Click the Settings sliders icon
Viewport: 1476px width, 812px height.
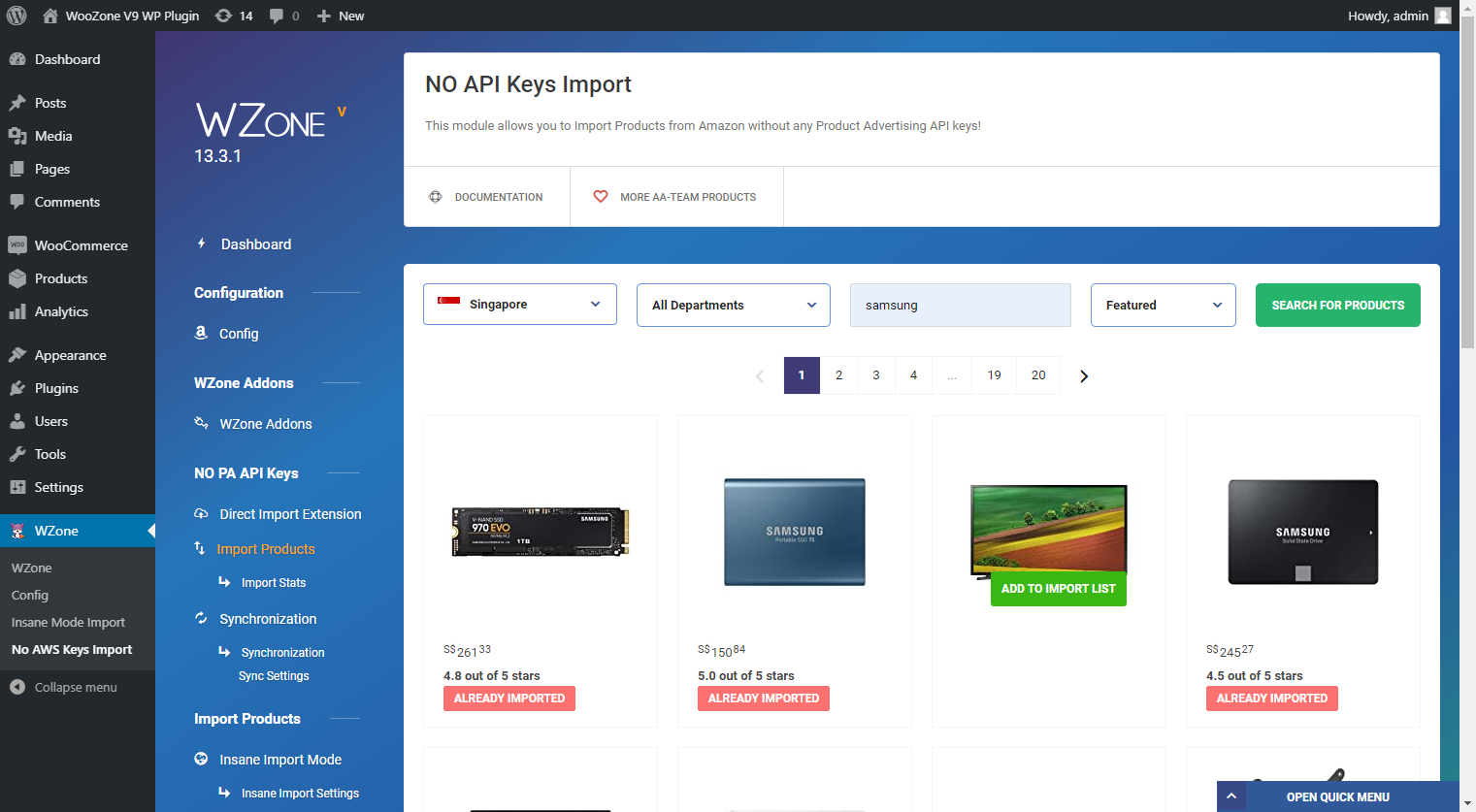click(17, 487)
